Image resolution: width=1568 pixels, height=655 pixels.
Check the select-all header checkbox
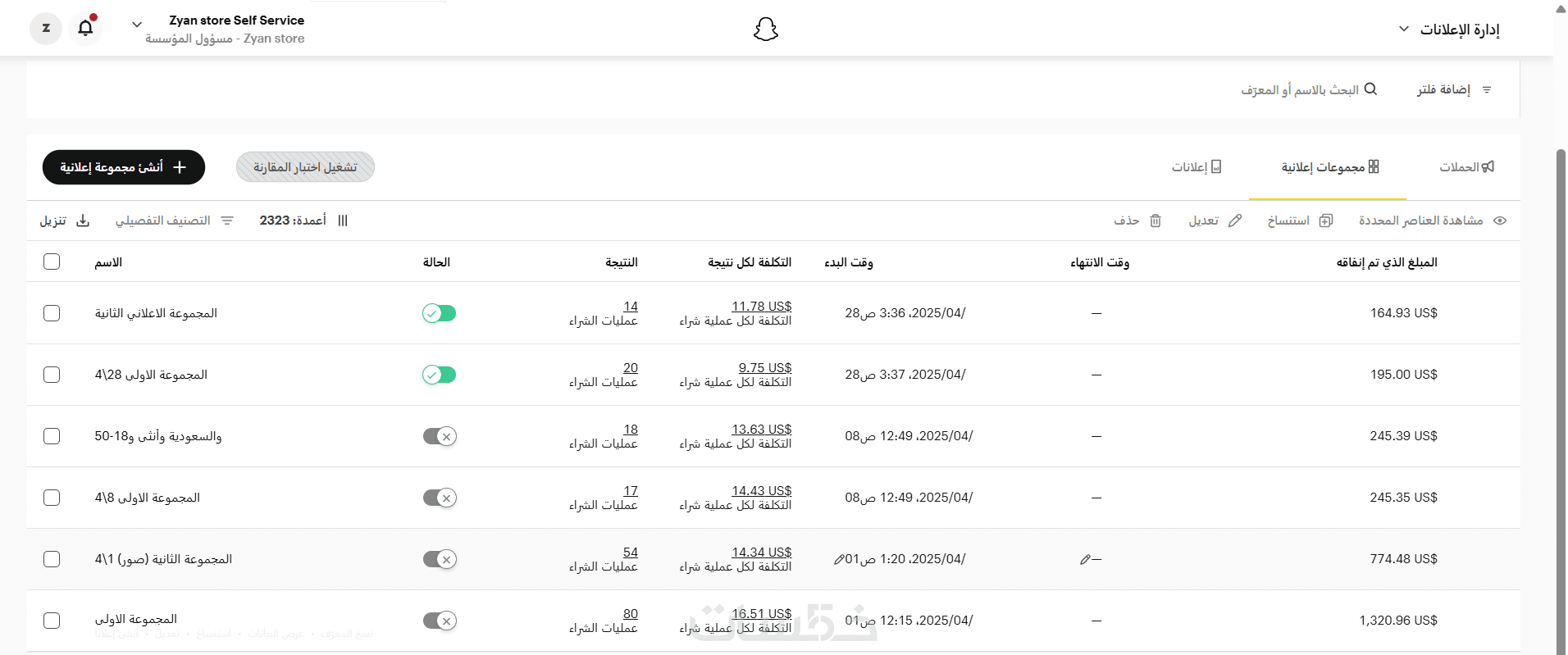[x=52, y=262]
